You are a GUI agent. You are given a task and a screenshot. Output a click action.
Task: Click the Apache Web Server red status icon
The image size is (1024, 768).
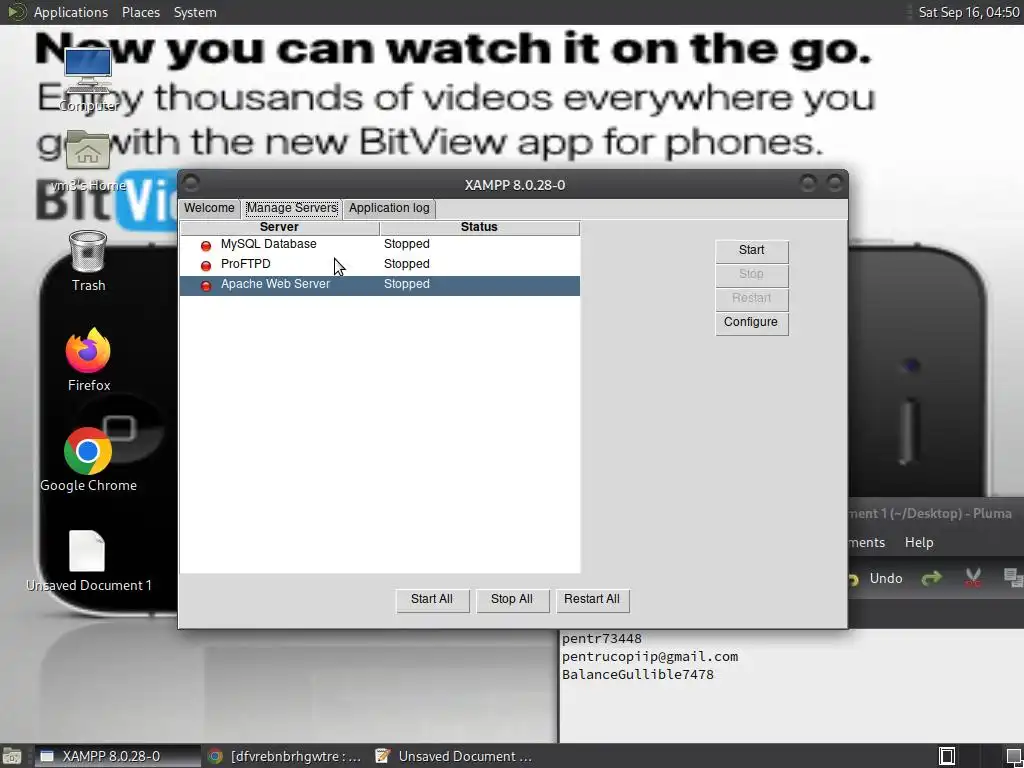pos(206,285)
